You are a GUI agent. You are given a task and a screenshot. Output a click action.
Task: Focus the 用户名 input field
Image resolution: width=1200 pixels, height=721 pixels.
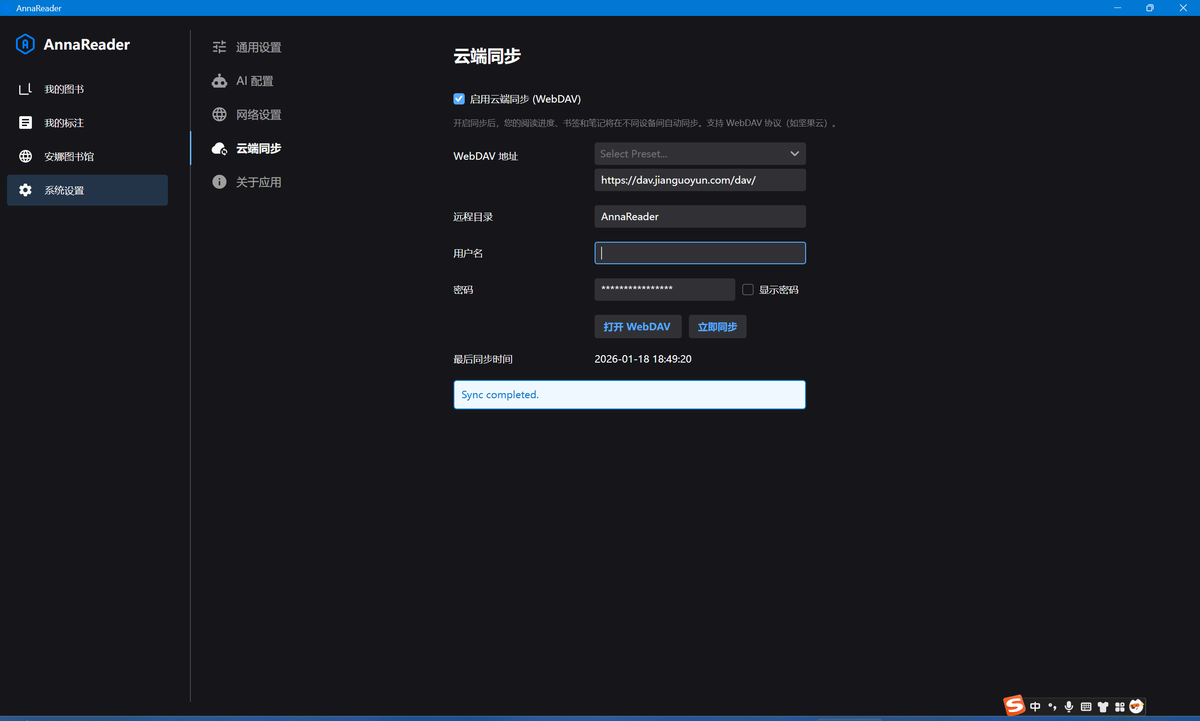pyautogui.click(x=700, y=253)
